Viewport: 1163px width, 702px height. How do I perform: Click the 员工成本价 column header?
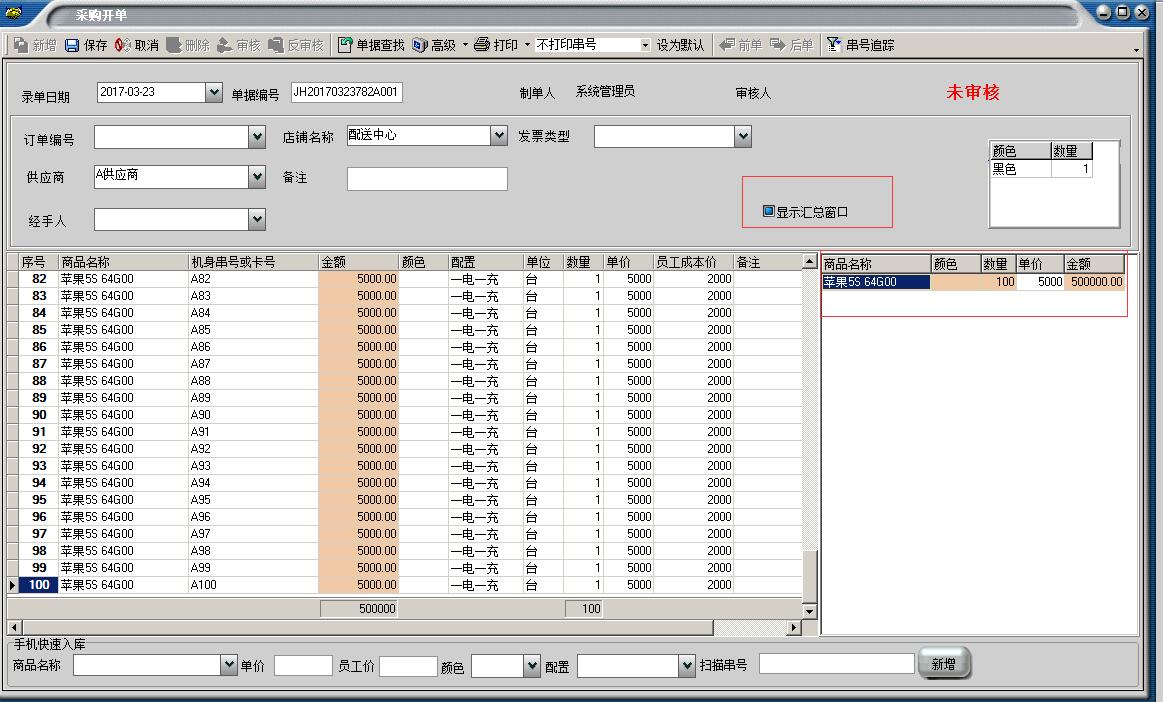click(693, 262)
